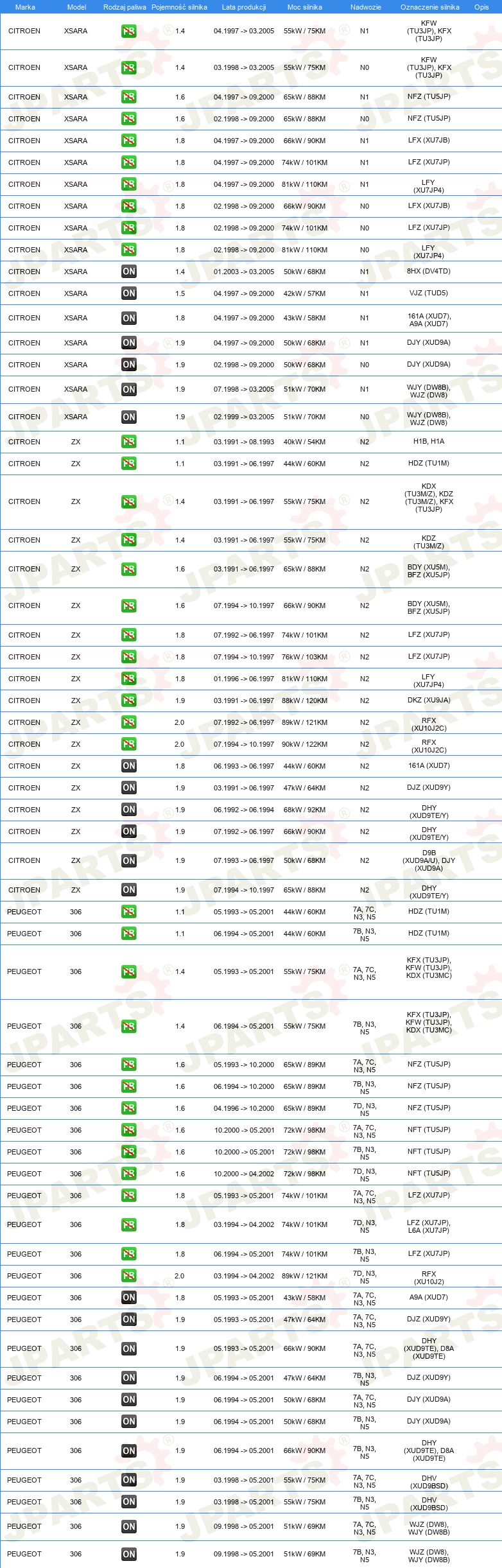Click the ON icon in the Peugeot 306 A9A (XUD7) row
The image size is (502, 1568).
coord(129,1298)
